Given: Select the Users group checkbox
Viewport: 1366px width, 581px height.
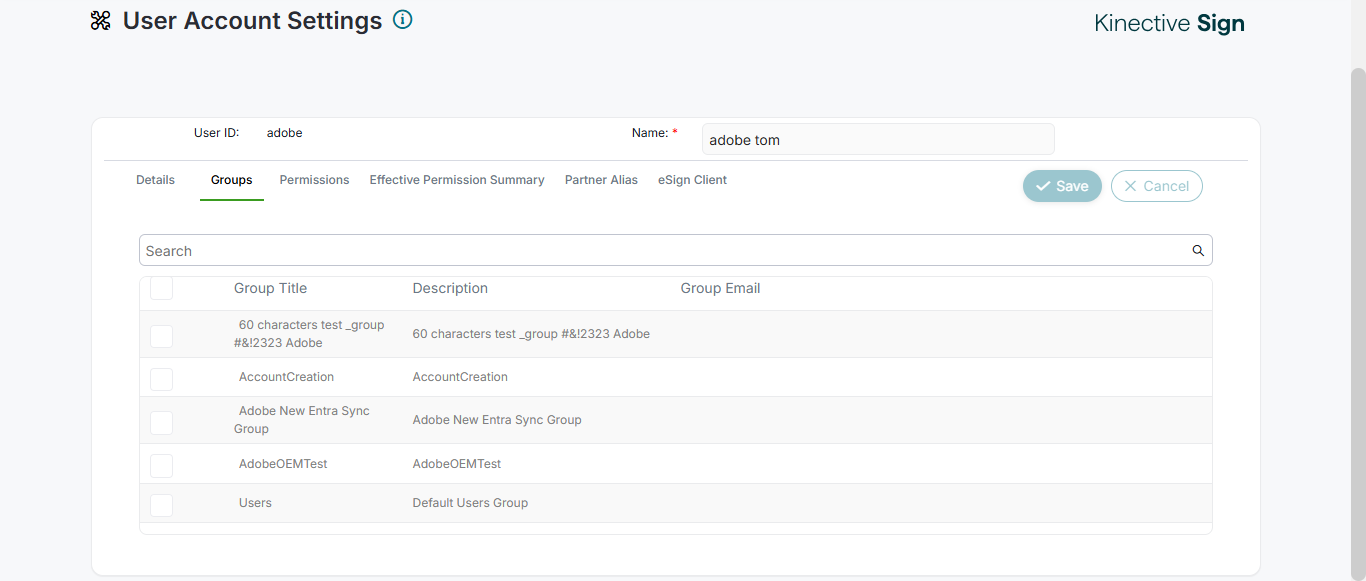Looking at the screenshot, I should (x=161, y=504).
